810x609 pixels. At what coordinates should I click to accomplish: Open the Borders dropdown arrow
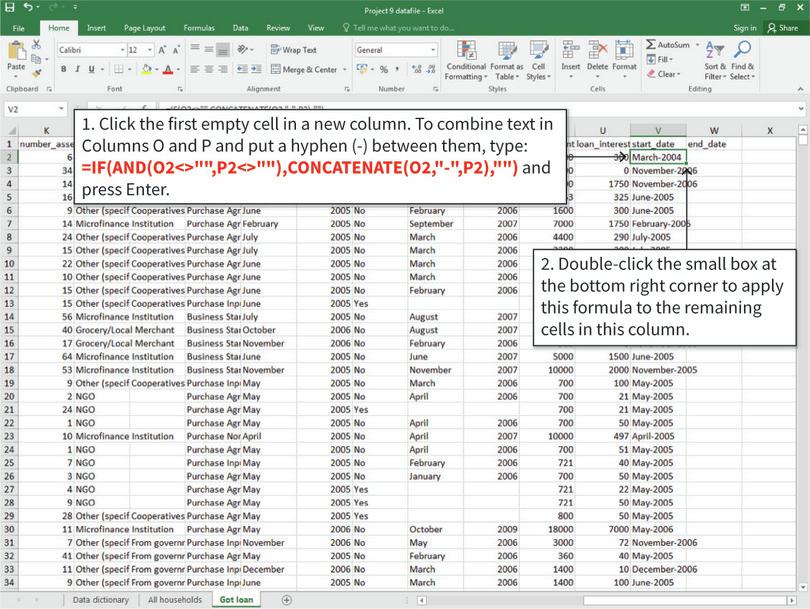pos(129,66)
